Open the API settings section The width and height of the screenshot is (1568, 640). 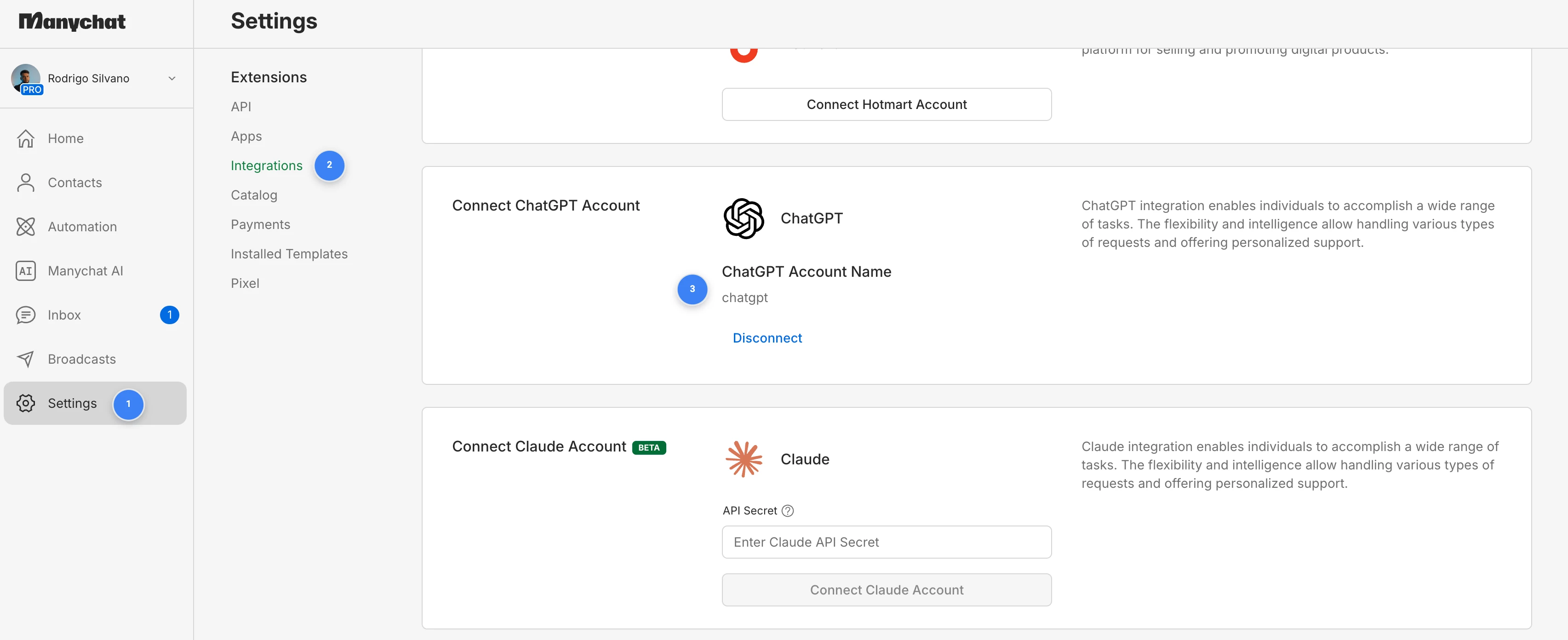240,107
